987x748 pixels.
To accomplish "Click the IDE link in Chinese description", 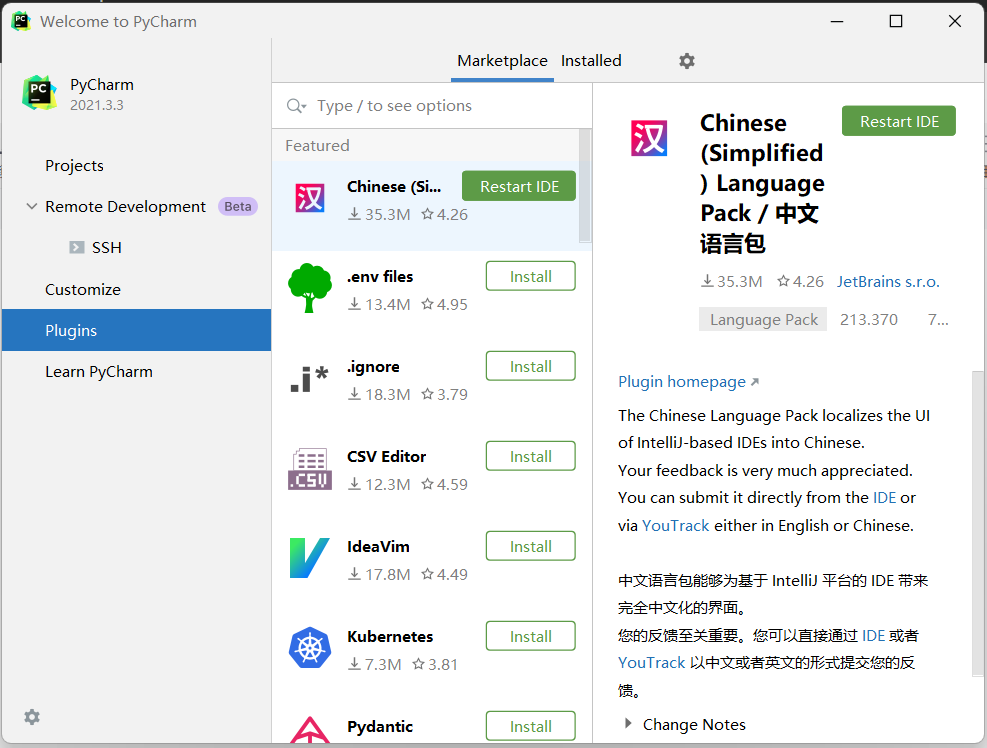I will pyautogui.click(x=873, y=635).
